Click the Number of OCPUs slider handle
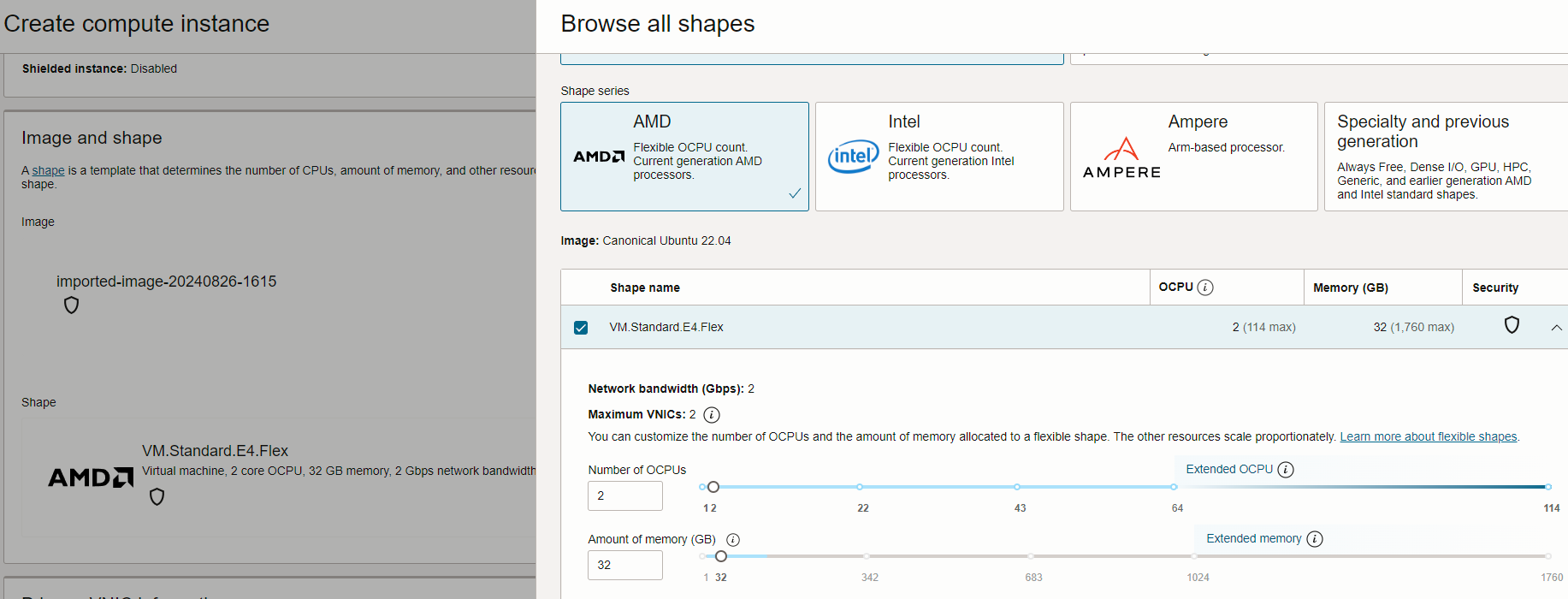The height and width of the screenshot is (599, 1568). tap(713, 487)
